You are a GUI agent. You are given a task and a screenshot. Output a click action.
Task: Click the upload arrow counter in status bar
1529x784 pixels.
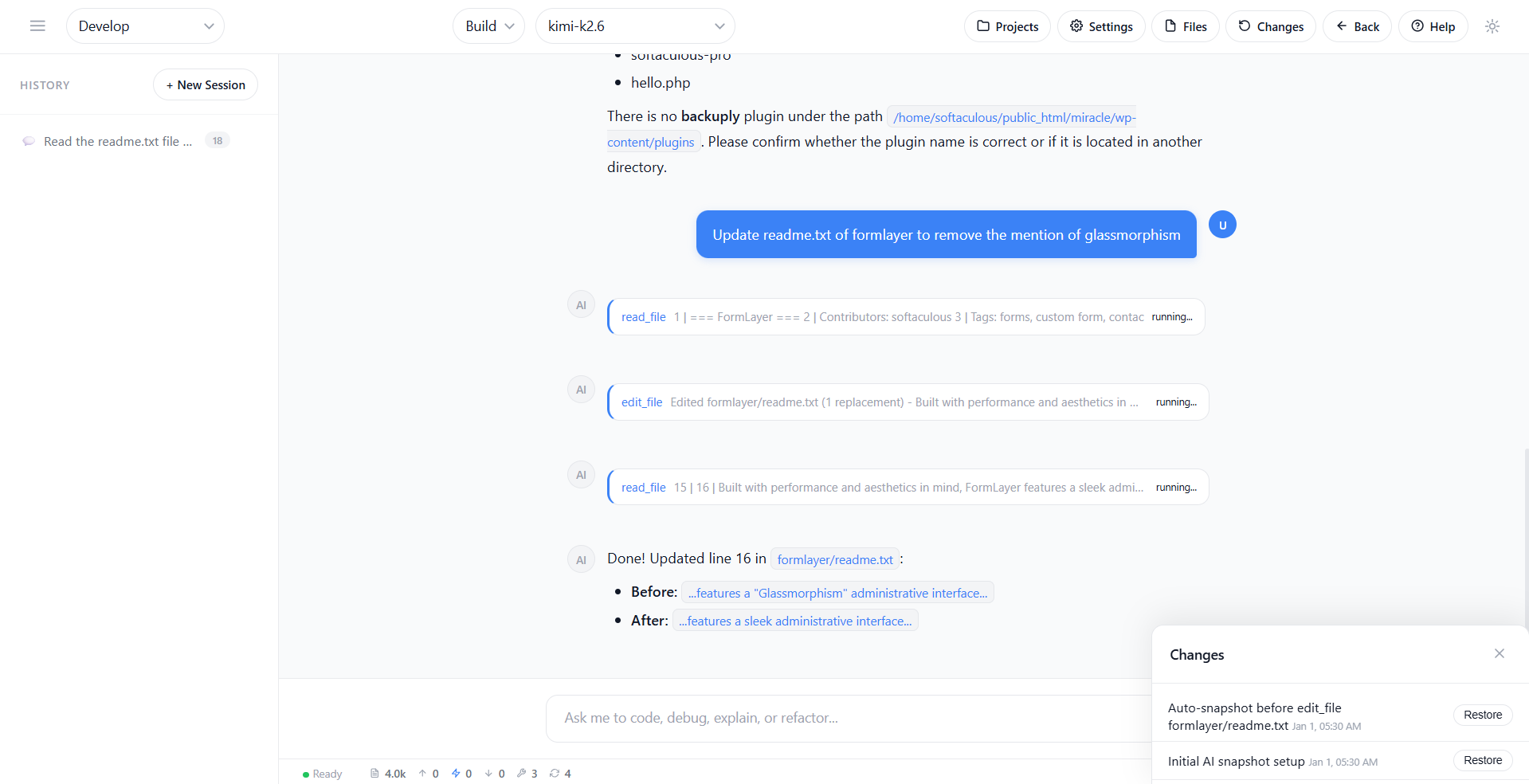click(429, 774)
